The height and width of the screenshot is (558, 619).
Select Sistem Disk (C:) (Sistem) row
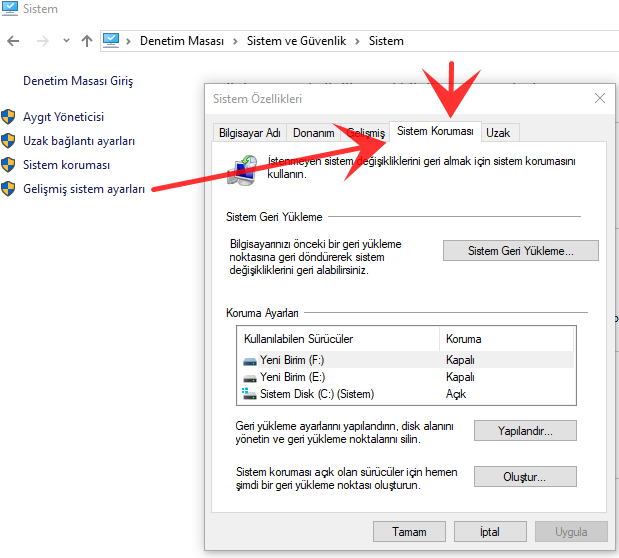pyautogui.click(x=407, y=394)
